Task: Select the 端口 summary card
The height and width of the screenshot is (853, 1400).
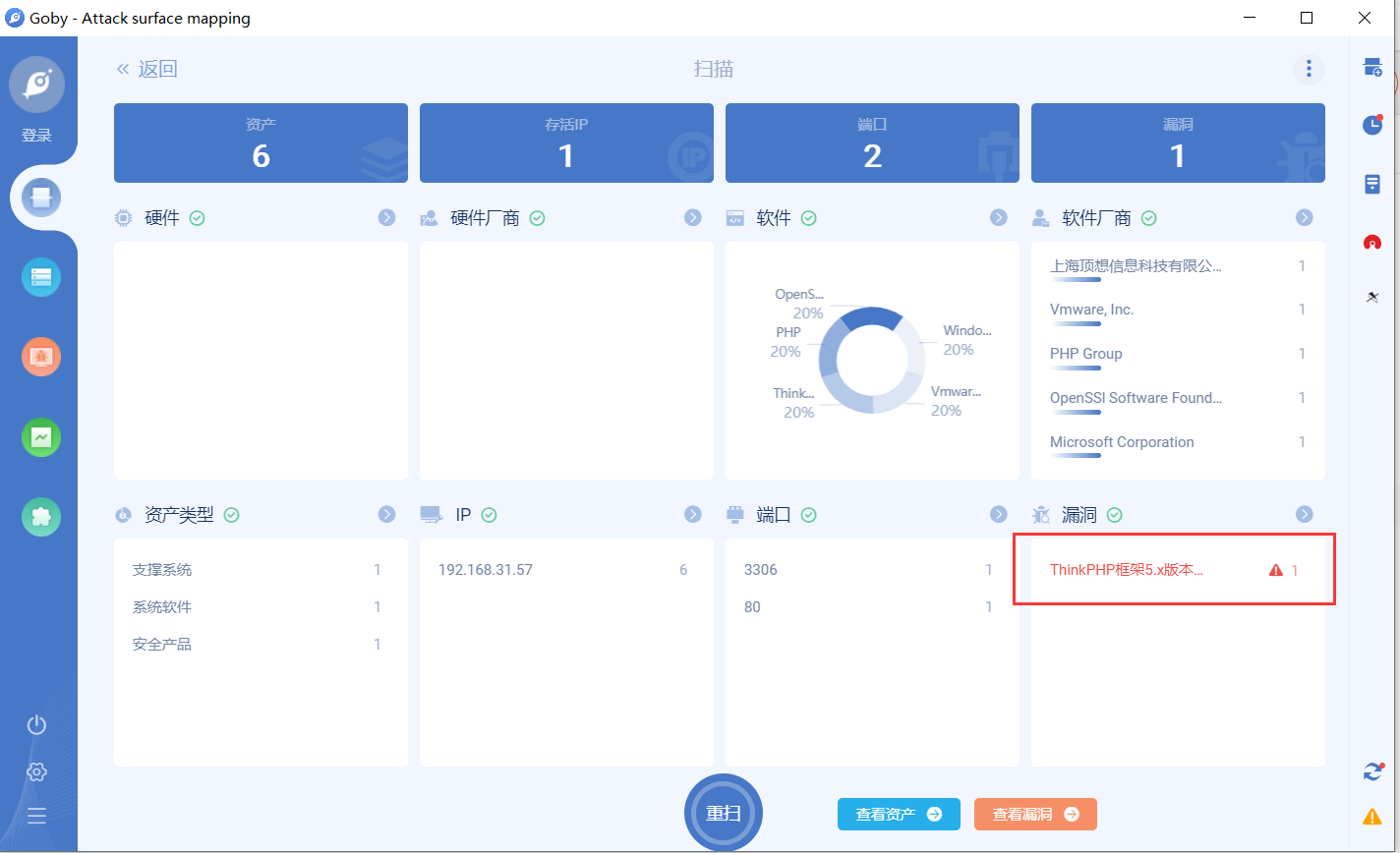Action: tap(872, 142)
